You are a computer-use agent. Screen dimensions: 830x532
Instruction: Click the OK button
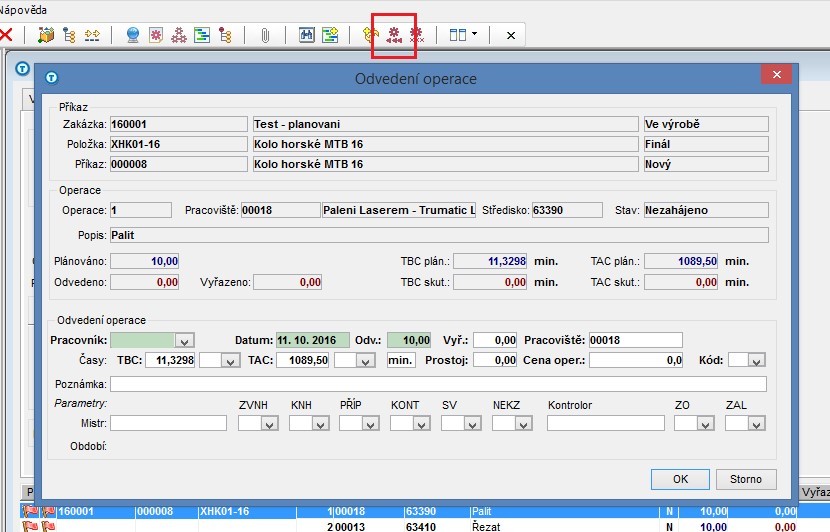coord(680,479)
